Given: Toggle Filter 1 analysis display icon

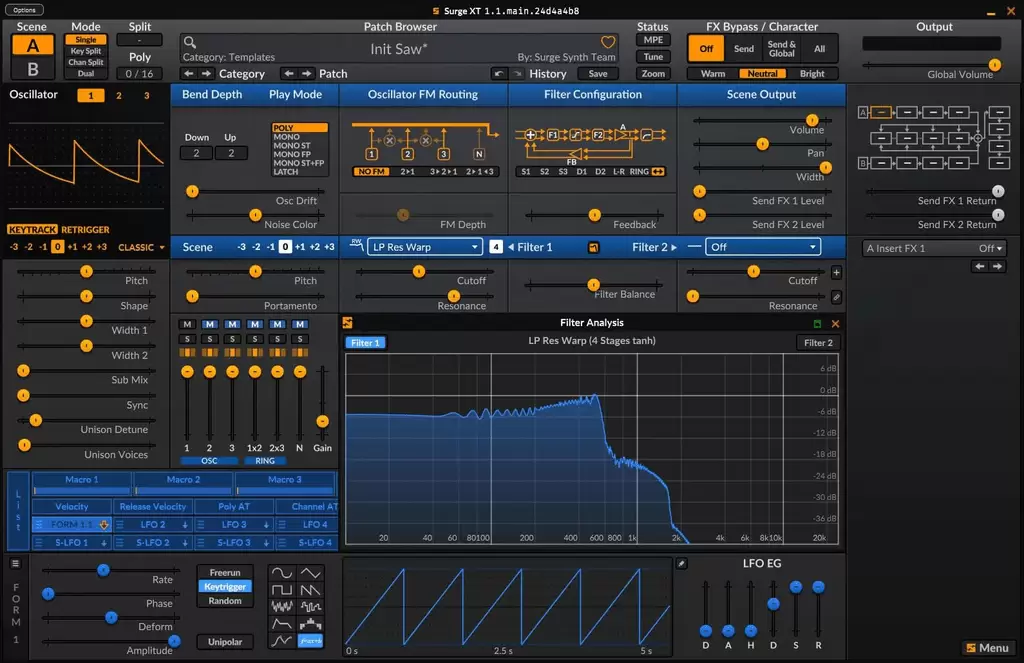Looking at the screenshot, I should (593, 248).
